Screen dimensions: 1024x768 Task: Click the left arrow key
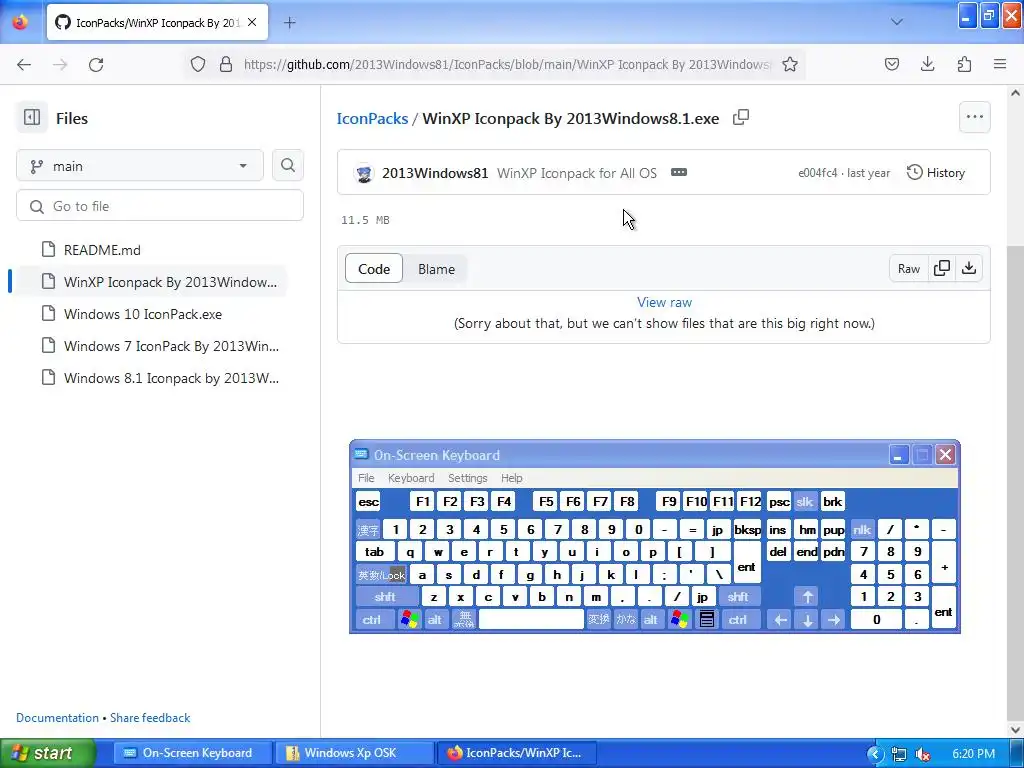(780, 619)
